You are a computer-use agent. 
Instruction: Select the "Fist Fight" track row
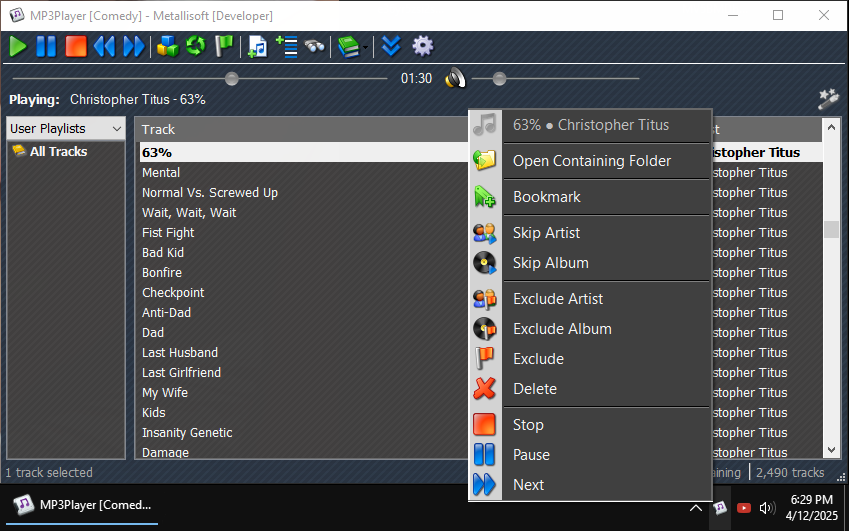168,233
